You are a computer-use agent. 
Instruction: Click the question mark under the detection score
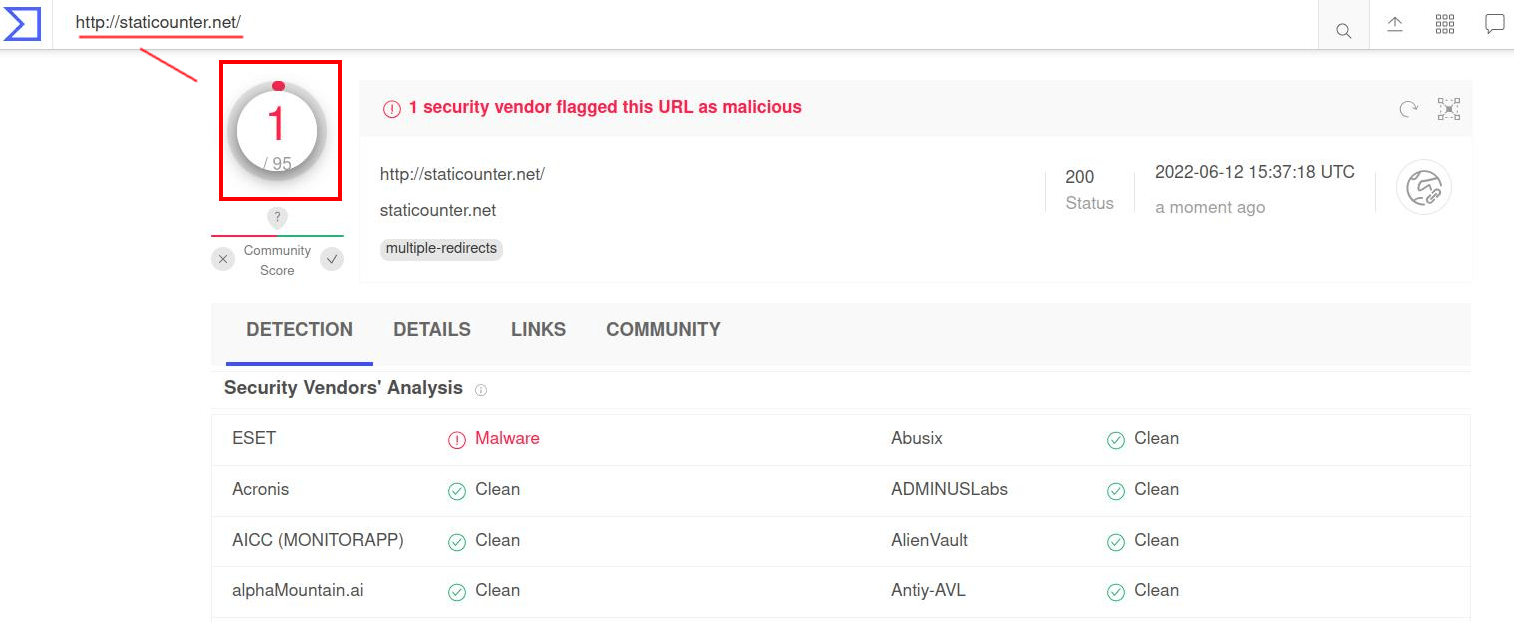277,217
